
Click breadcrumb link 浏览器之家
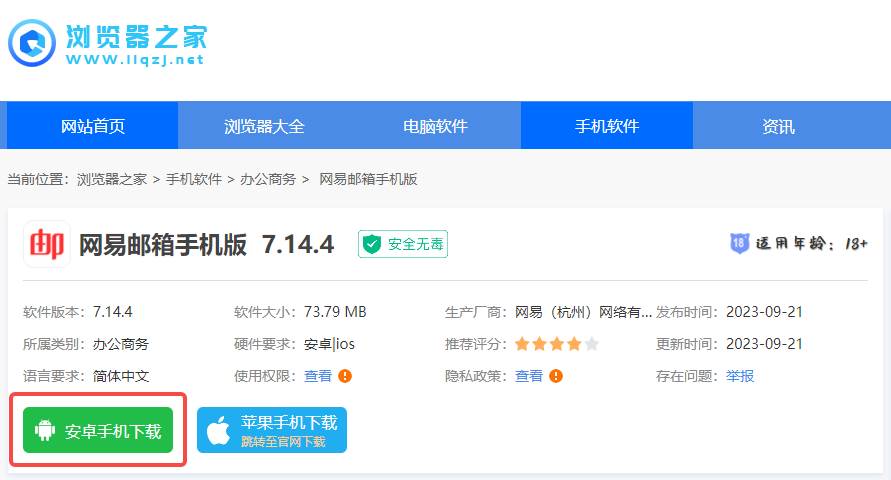coord(112,180)
